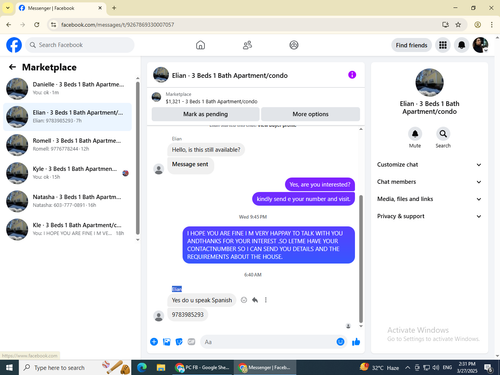Send a thumbs up like
The image size is (500, 375).
(x=356, y=342)
